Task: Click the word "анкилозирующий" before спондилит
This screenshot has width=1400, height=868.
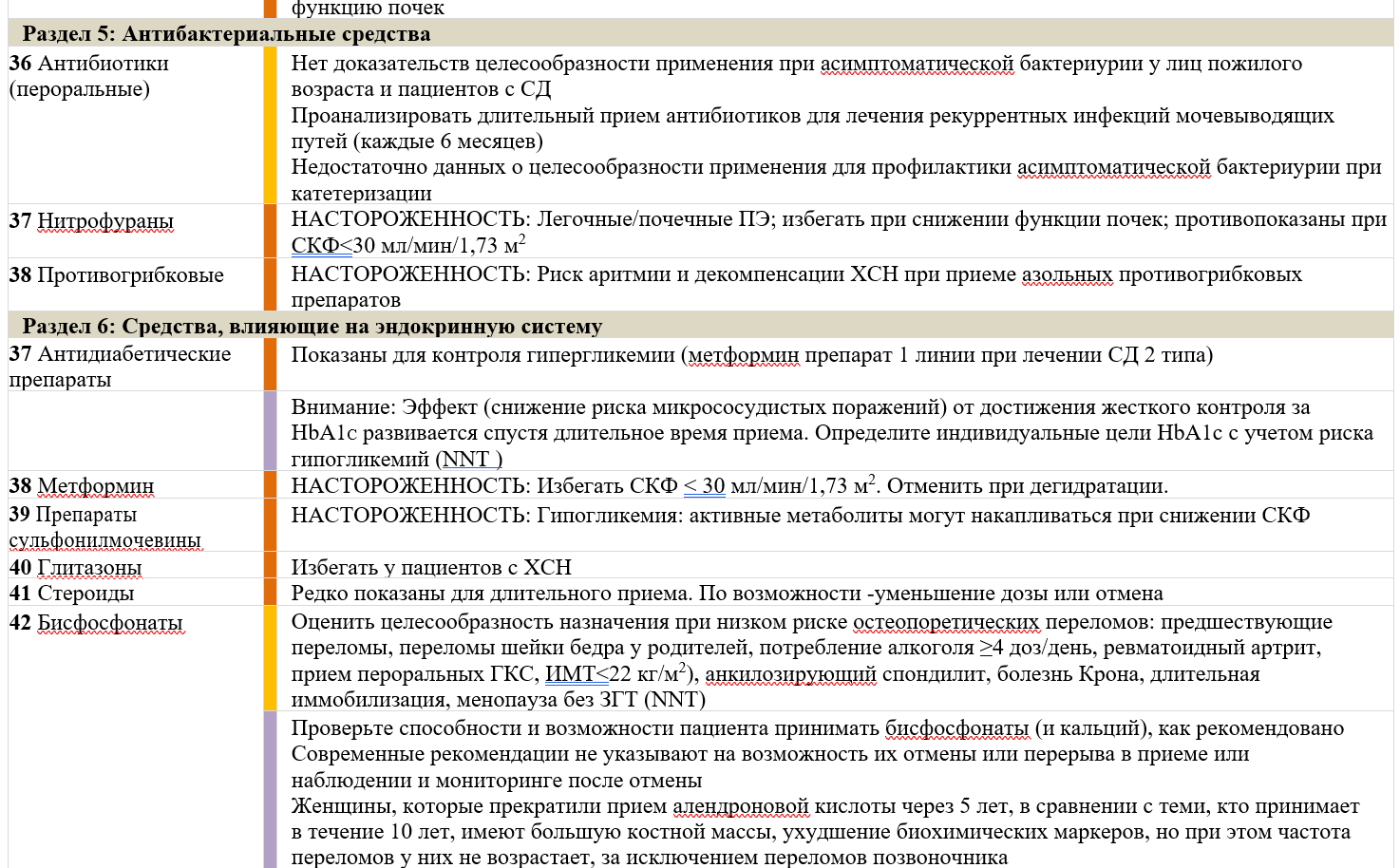Action: [790, 674]
